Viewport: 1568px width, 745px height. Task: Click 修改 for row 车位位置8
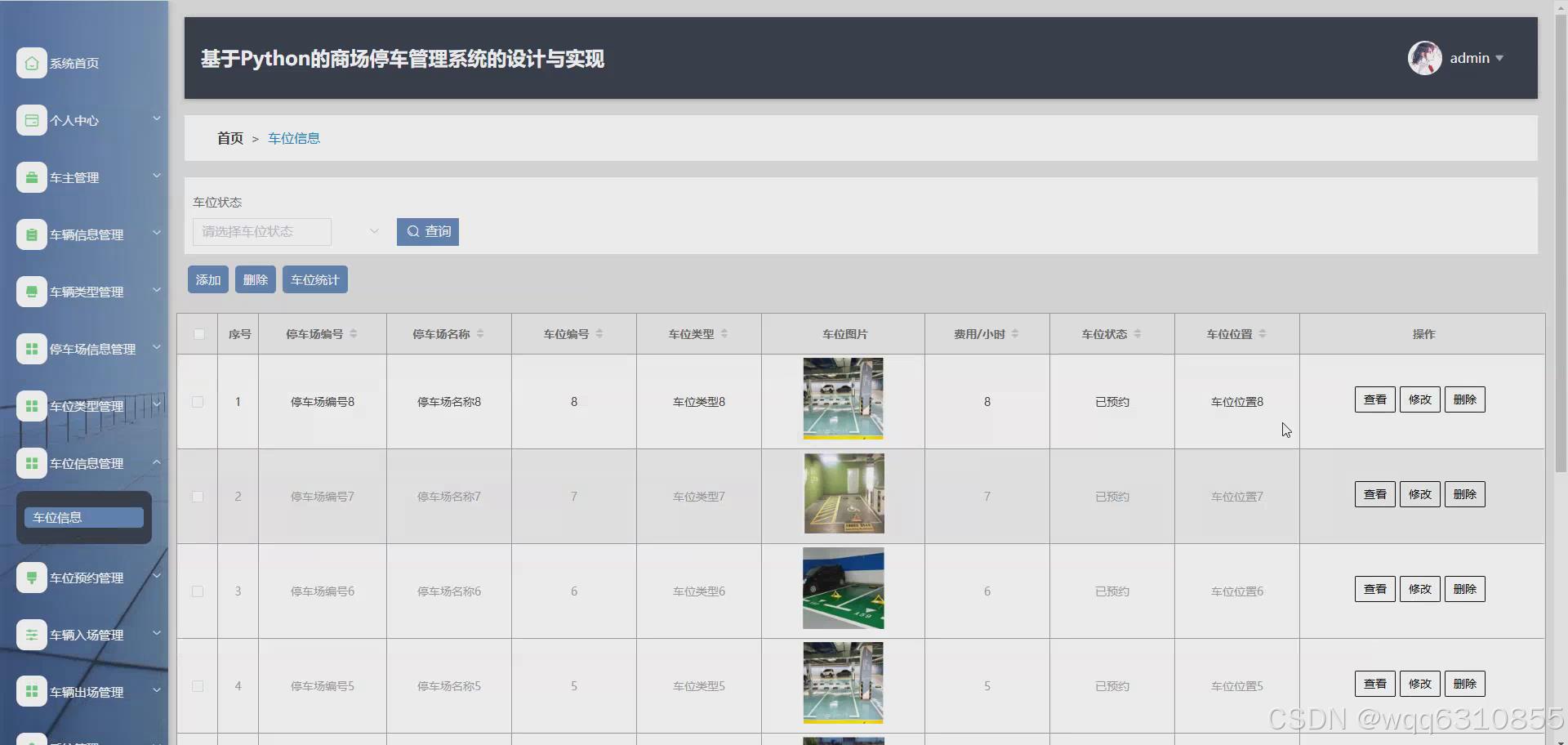point(1420,399)
